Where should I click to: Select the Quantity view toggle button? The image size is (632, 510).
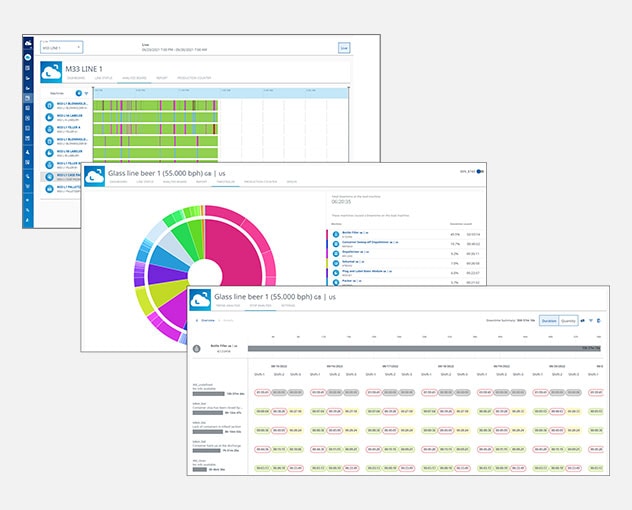point(568,320)
